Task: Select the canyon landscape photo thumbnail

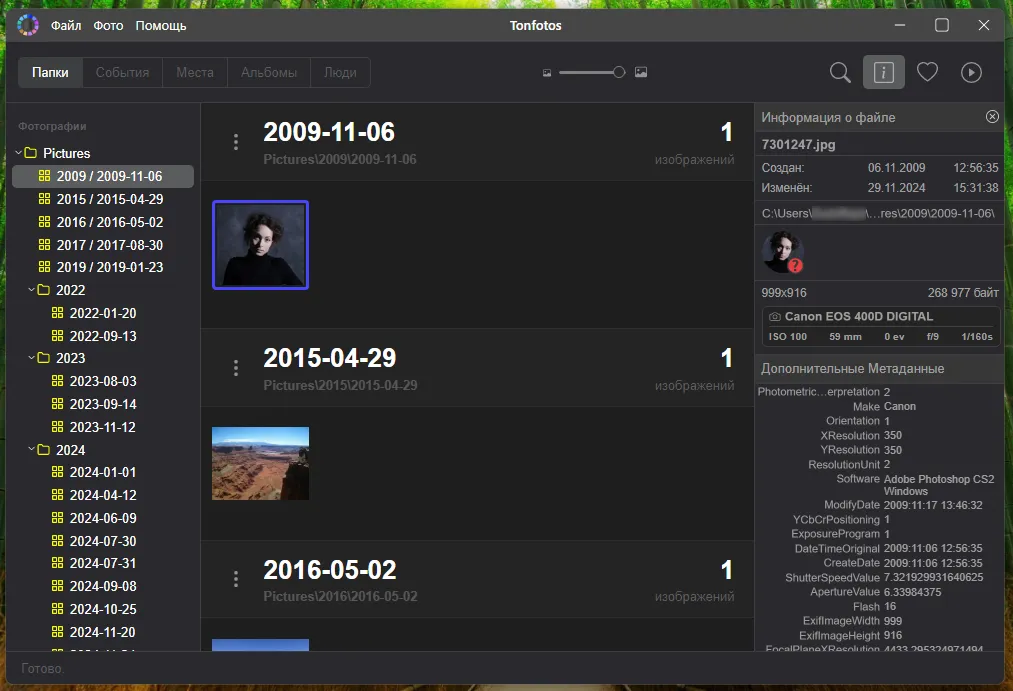Action: (260, 463)
